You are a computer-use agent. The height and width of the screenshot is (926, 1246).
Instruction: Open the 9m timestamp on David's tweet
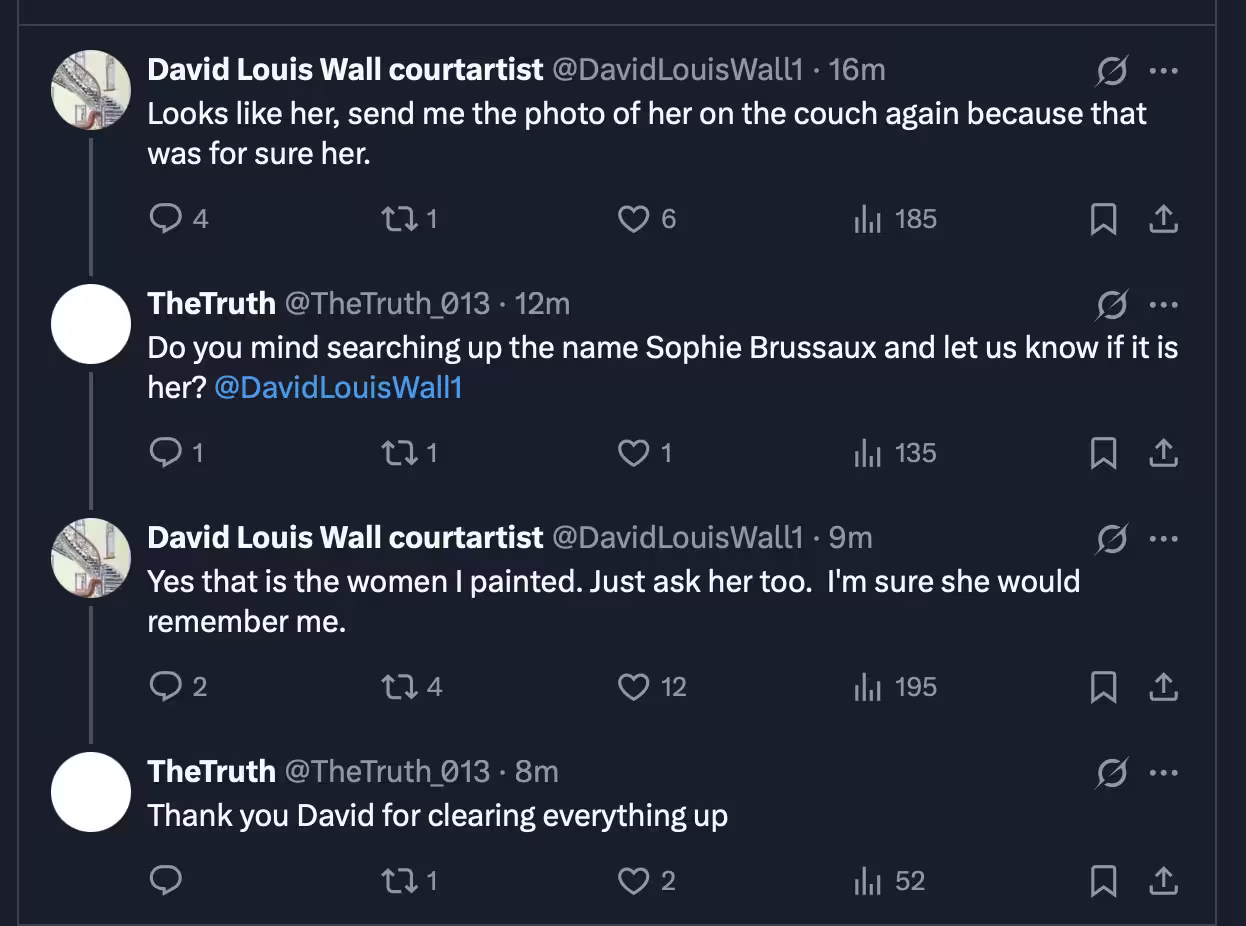pos(851,538)
